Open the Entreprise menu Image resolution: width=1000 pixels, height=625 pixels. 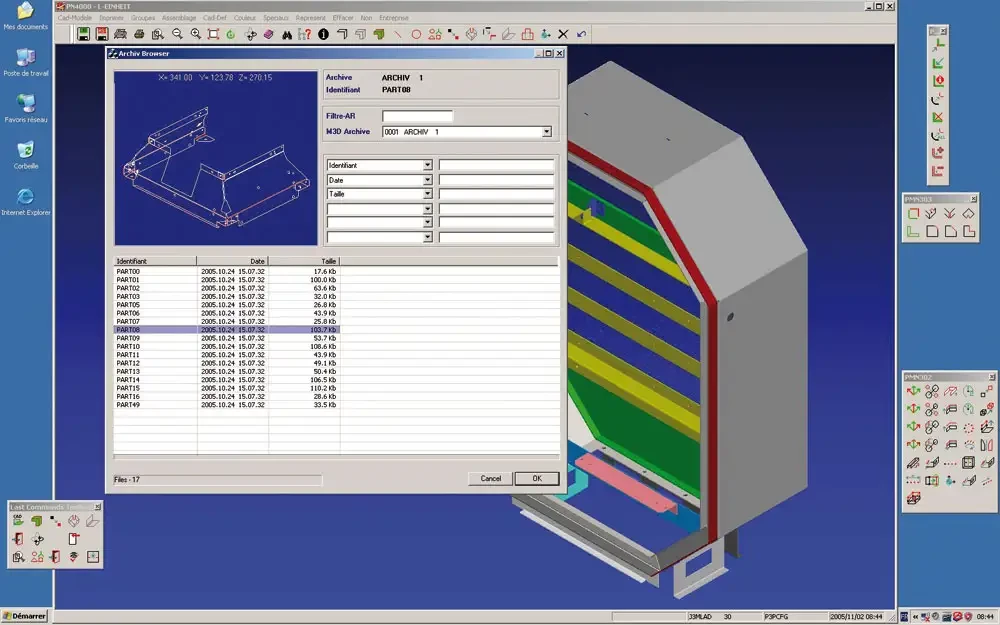(393, 18)
